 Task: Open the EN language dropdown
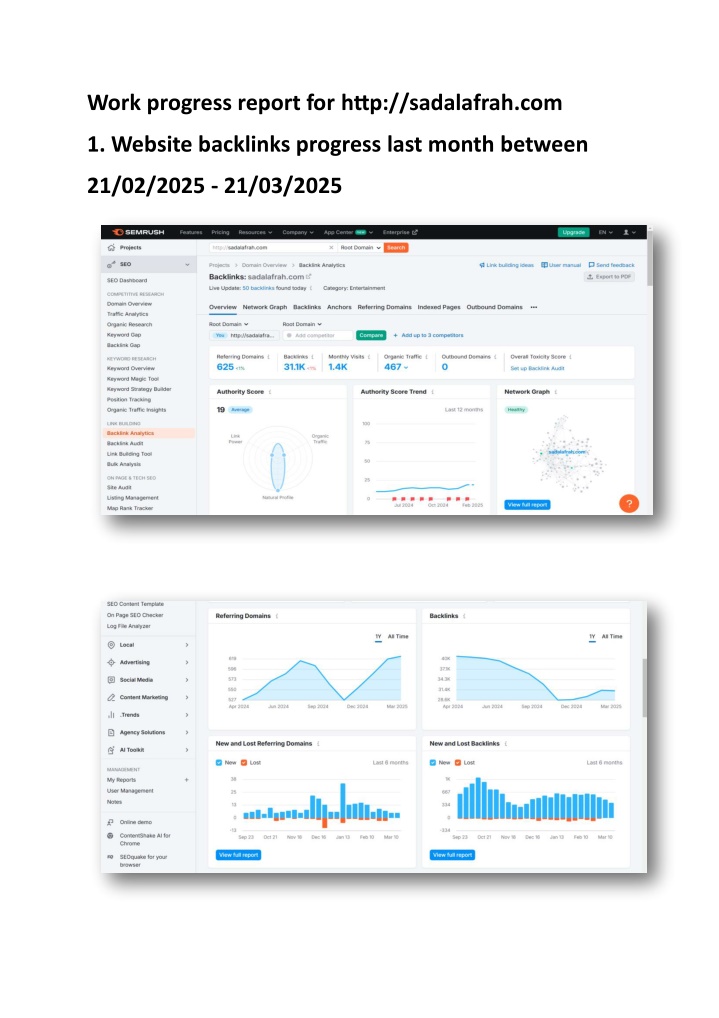click(x=605, y=232)
